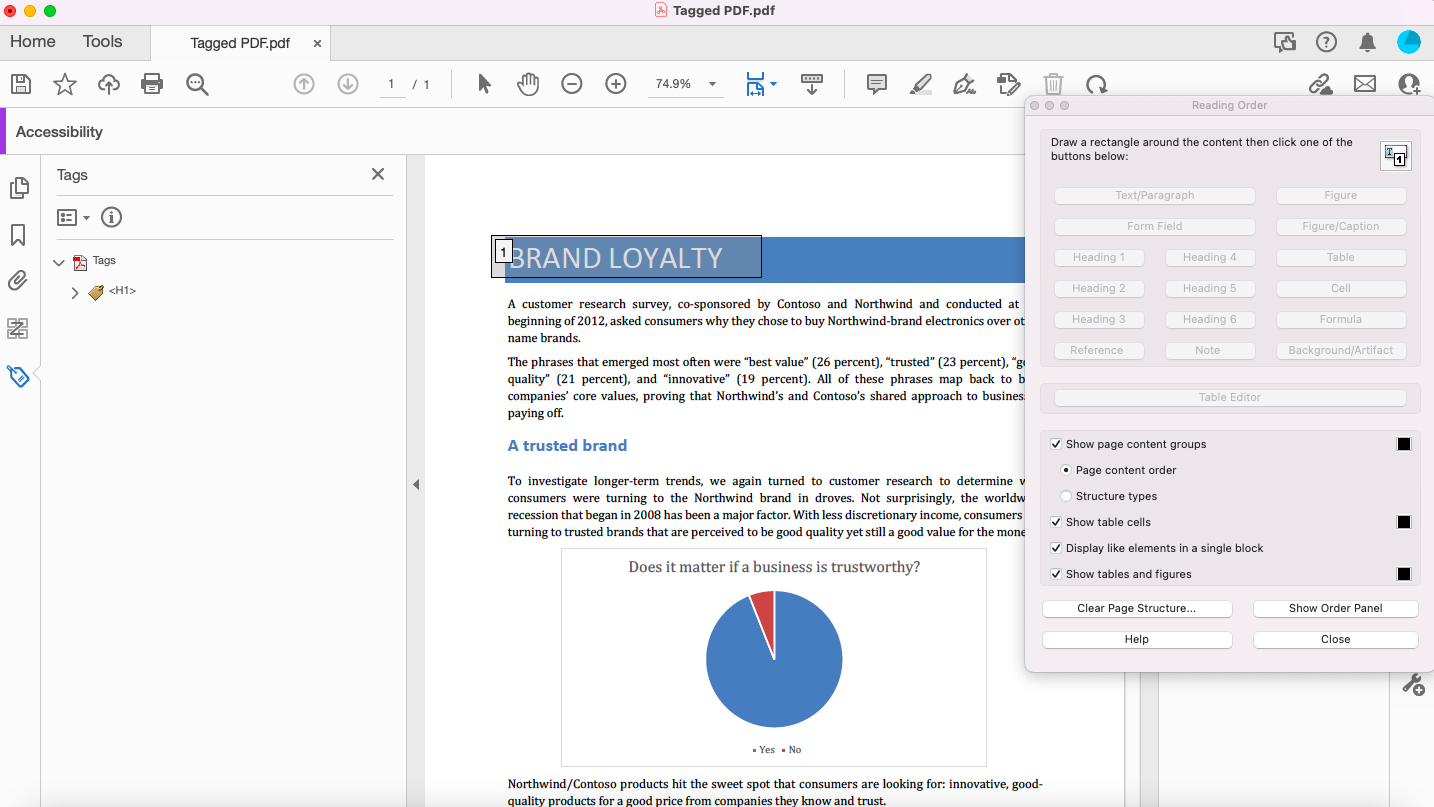Click the Share link icon in the toolbar
Image resolution: width=1434 pixels, height=807 pixels.
pyautogui.click(x=1321, y=84)
